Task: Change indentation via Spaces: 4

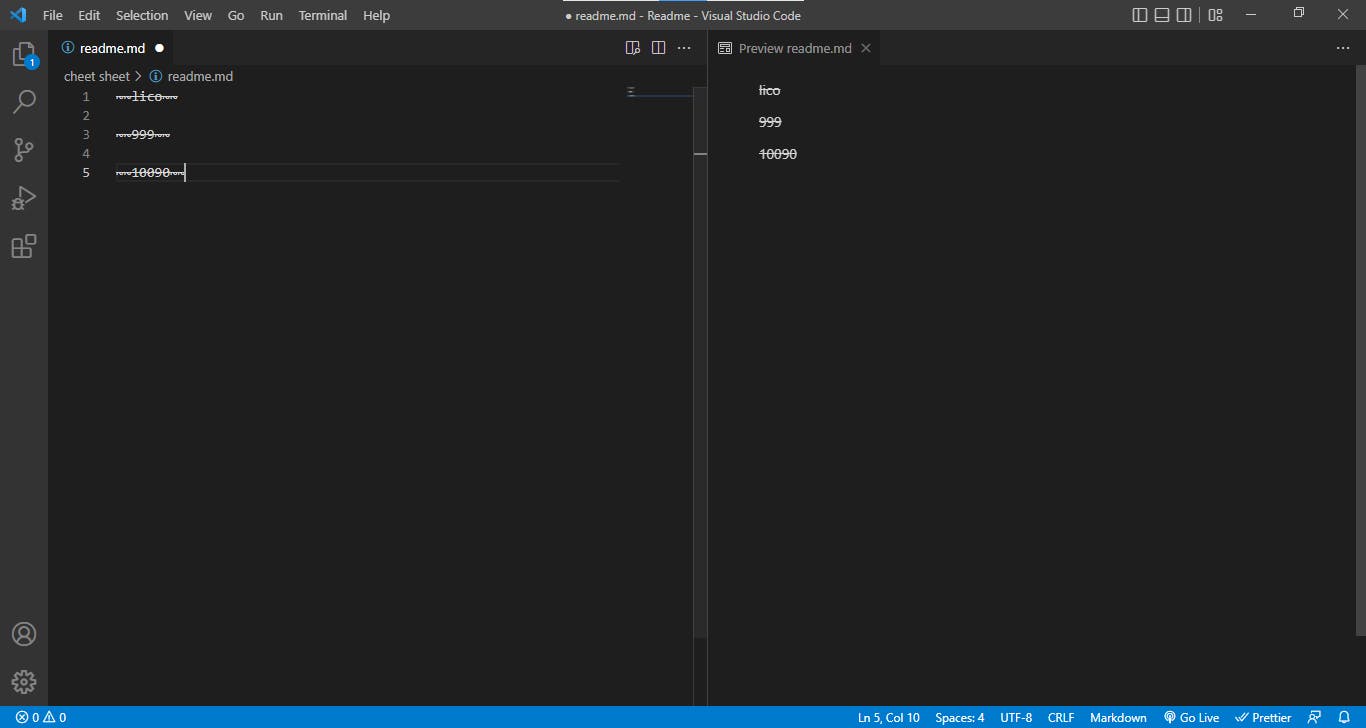Action: (x=960, y=717)
